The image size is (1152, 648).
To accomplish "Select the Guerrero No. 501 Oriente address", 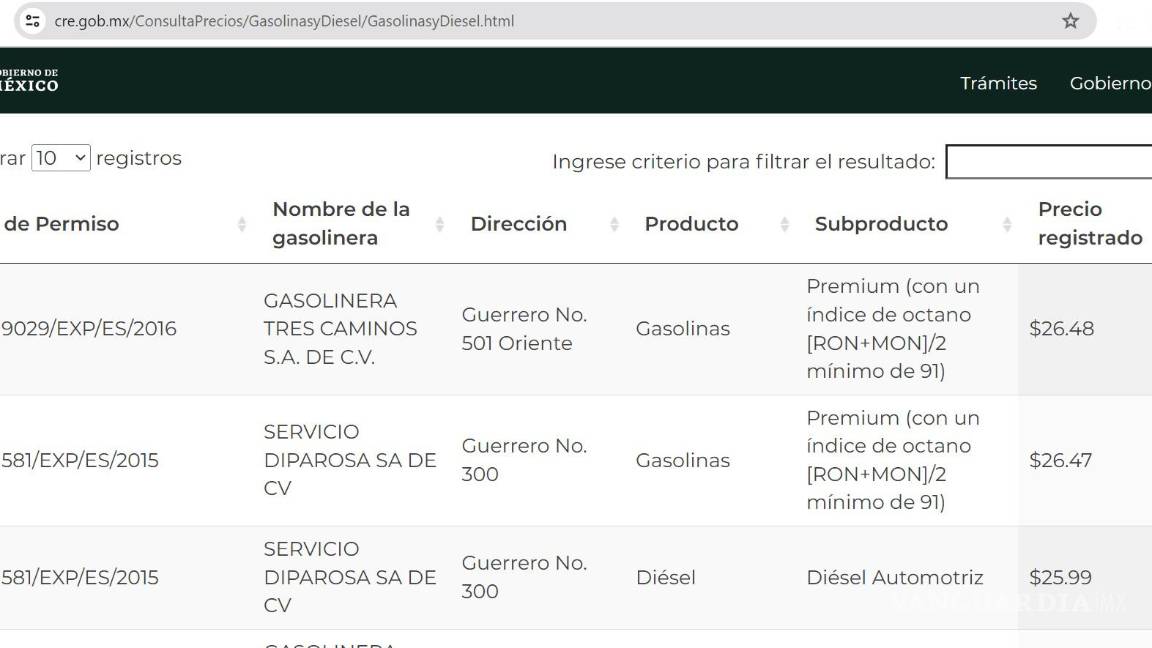I will pos(524,329).
